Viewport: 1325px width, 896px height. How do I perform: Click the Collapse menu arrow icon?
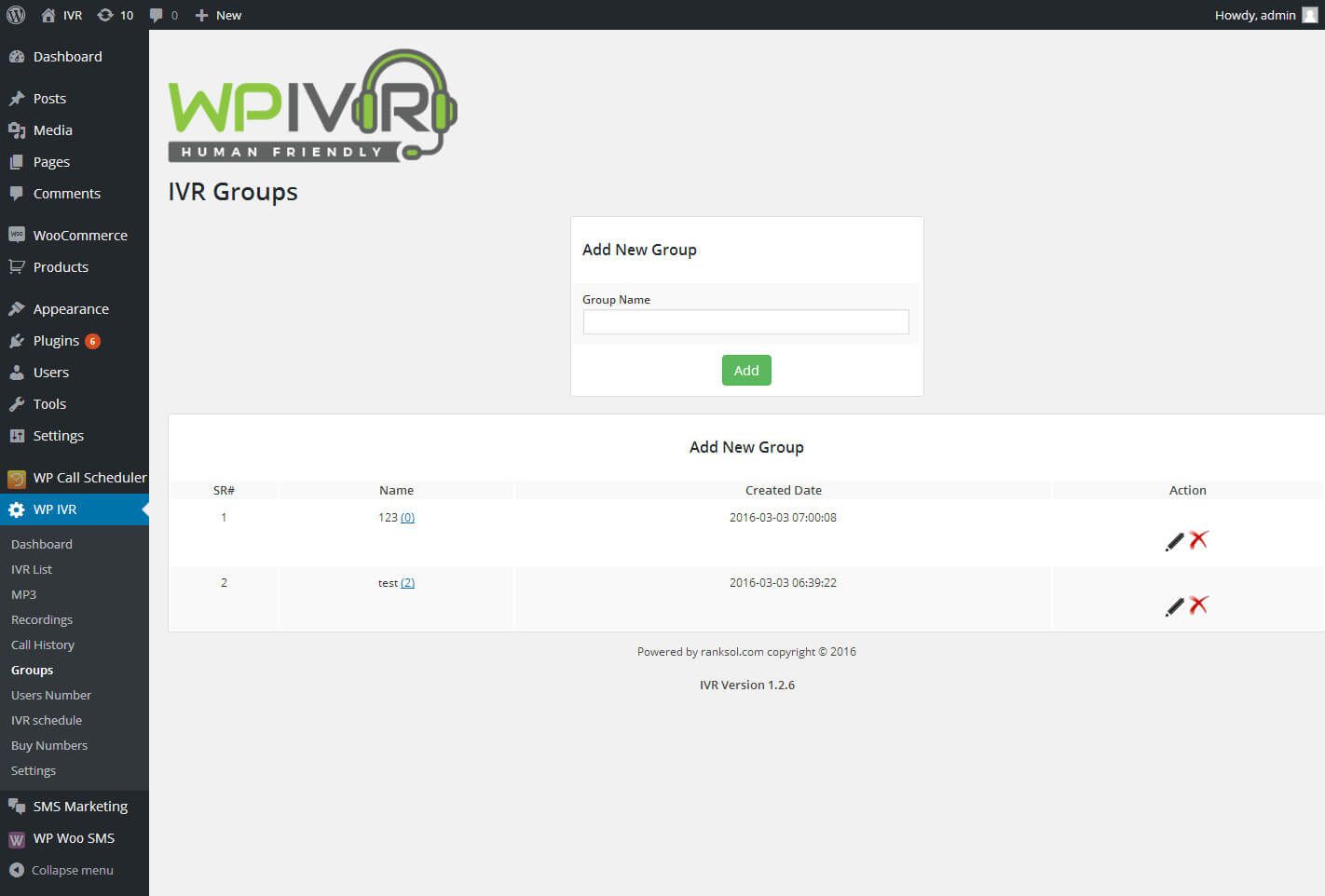[x=17, y=870]
